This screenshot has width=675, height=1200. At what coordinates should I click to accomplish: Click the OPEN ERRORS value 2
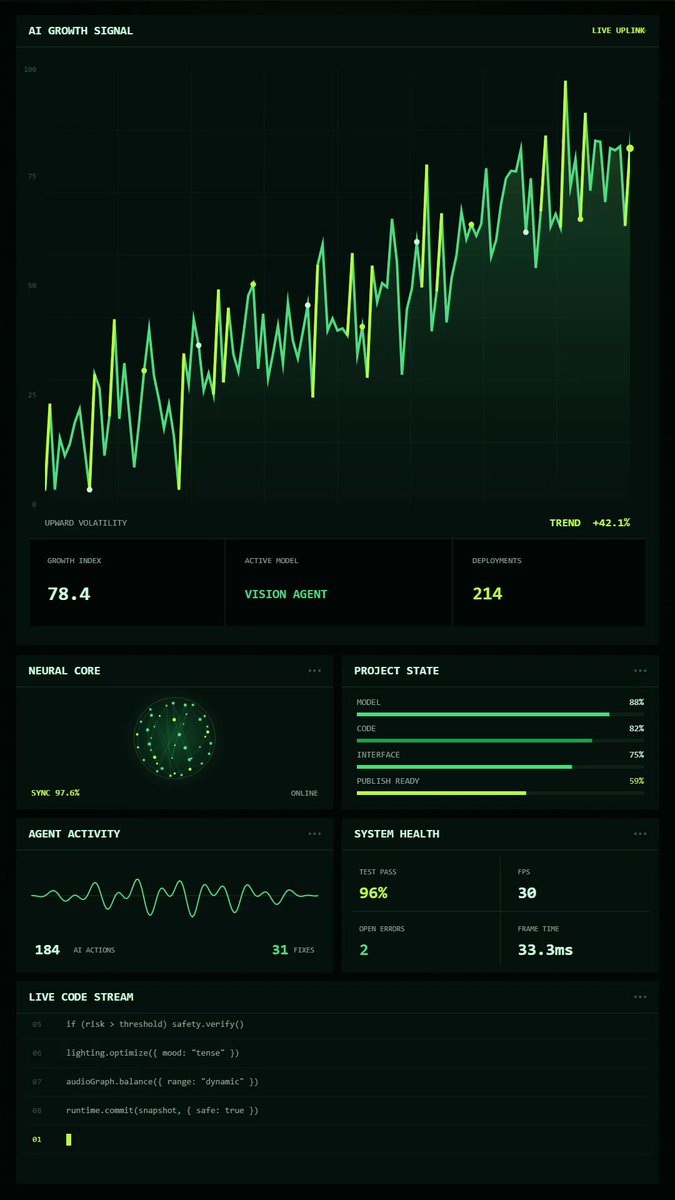(364, 950)
